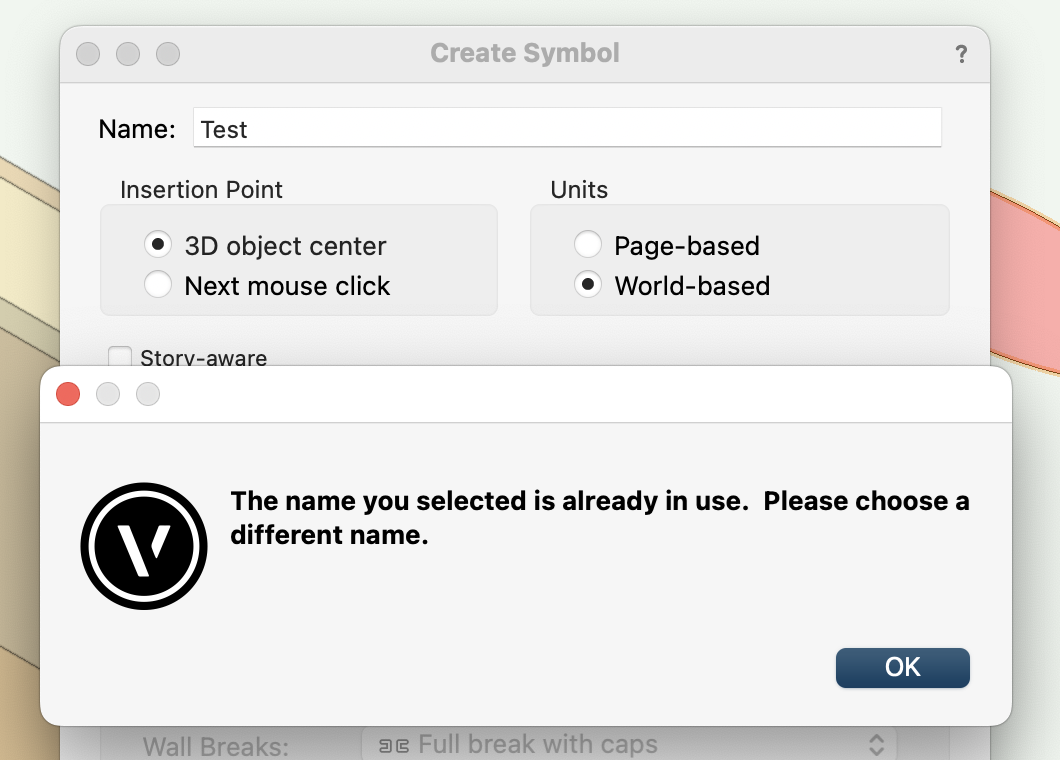Image resolution: width=1060 pixels, height=760 pixels.
Task: Click the Vectorworks logo icon in the alert
Action: tap(143, 545)
